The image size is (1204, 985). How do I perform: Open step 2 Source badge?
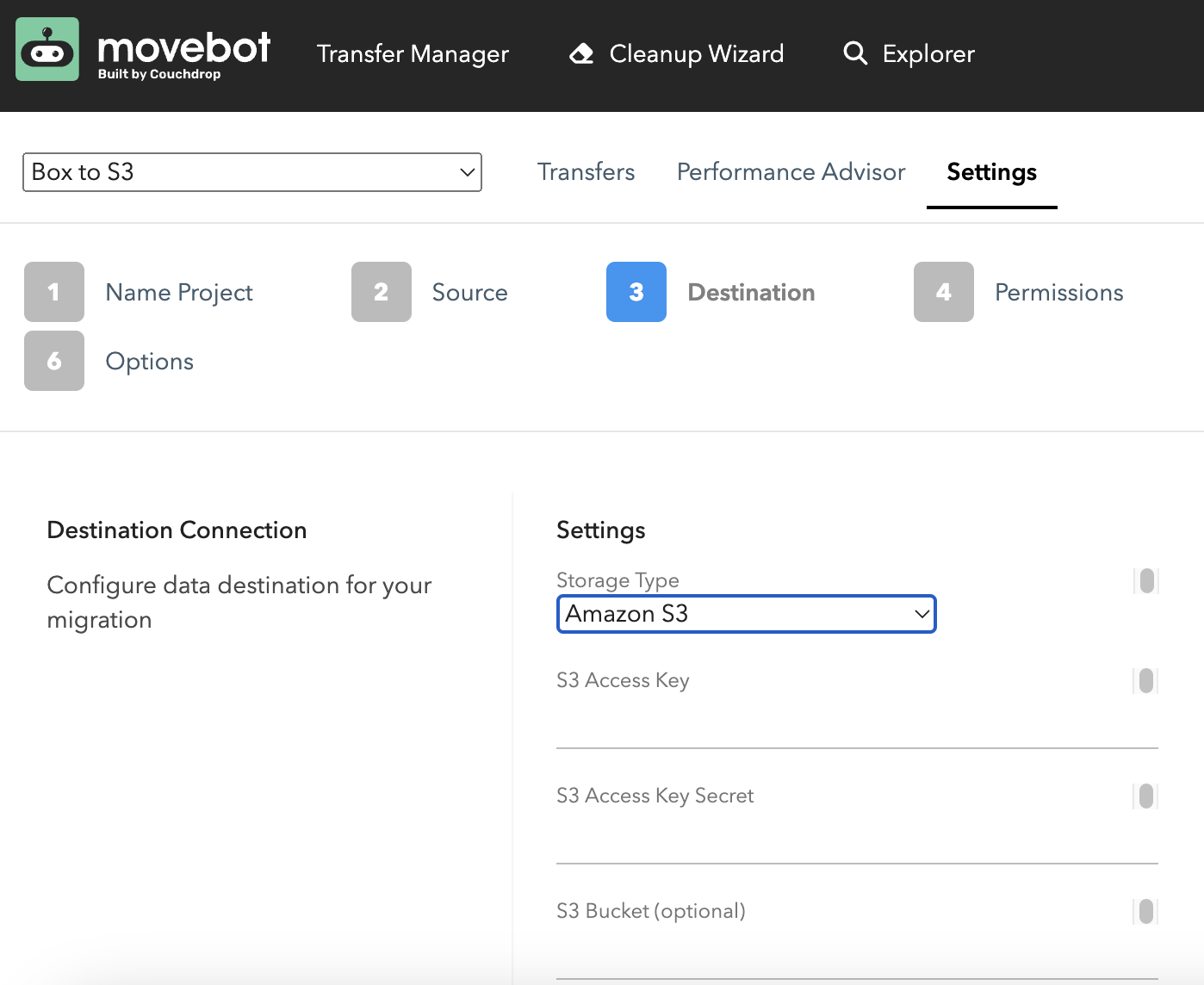[x=381, y=292]
